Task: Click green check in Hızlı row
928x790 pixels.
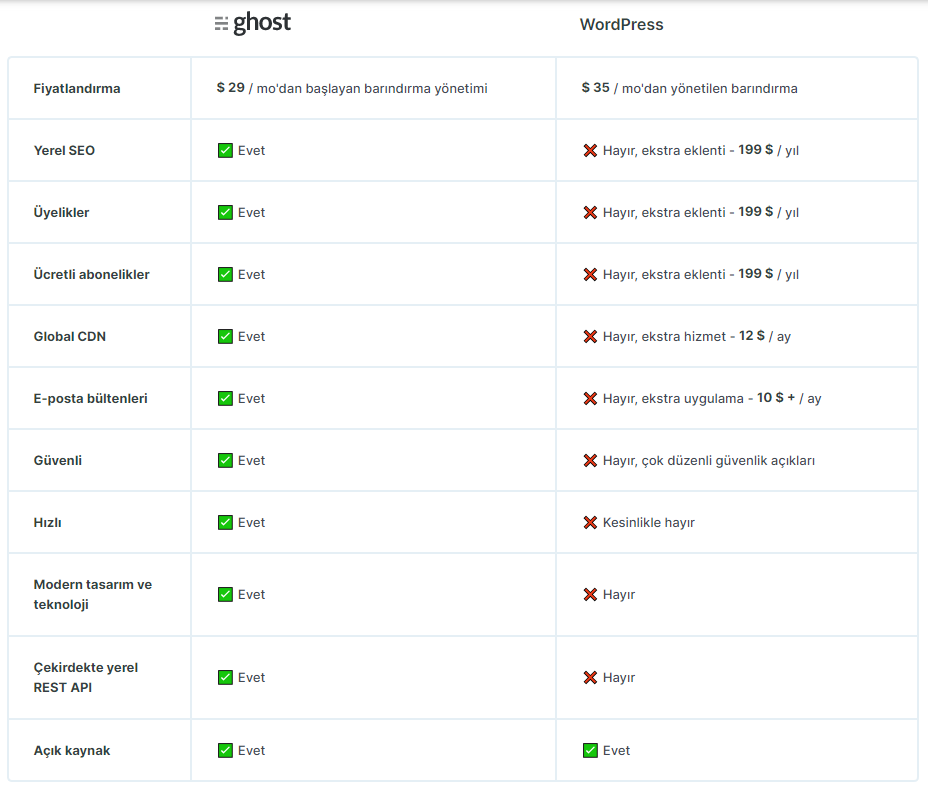Action: [x=225, y=523]
